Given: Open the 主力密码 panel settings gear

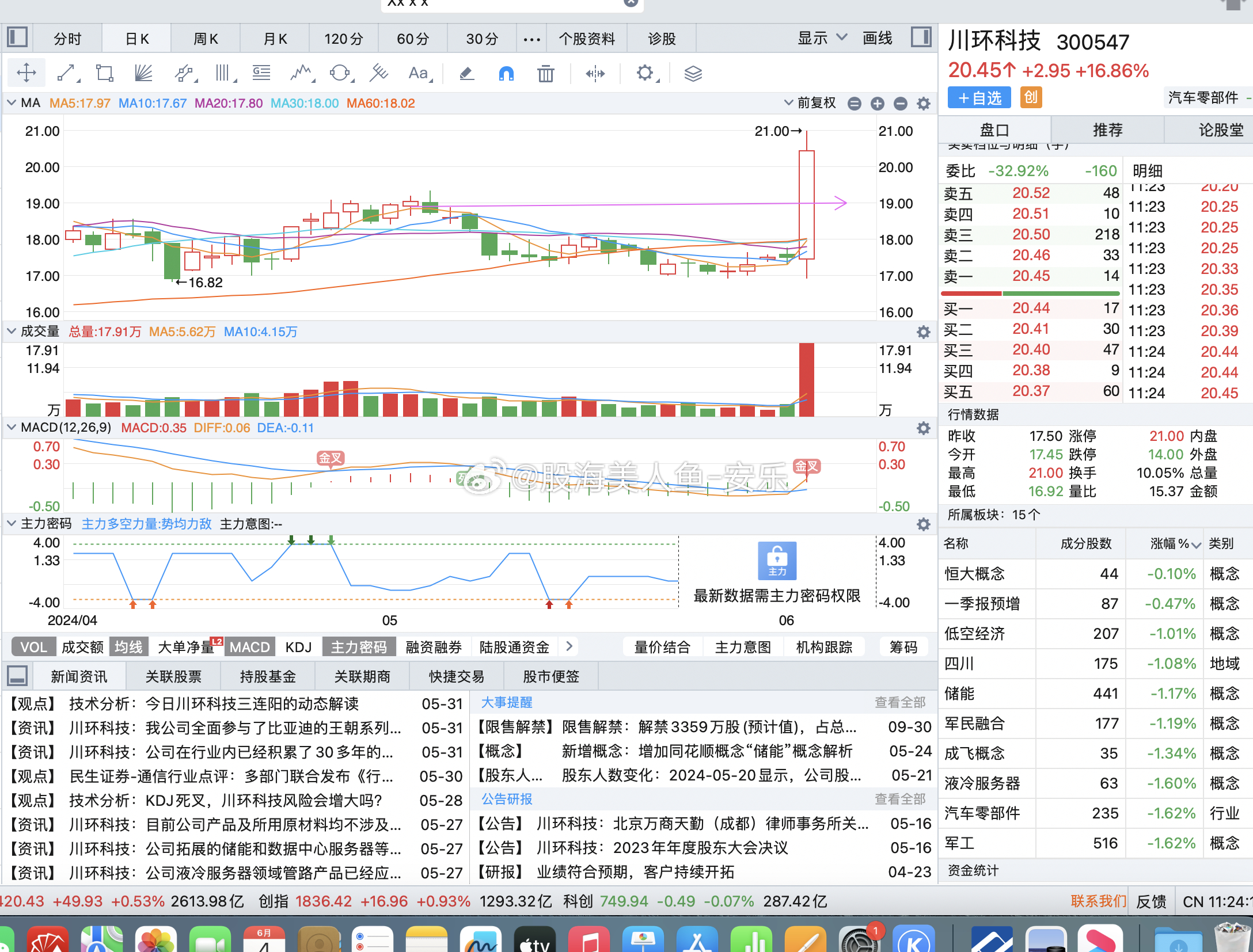Looking at the screenshot, I should click(924, 524).
